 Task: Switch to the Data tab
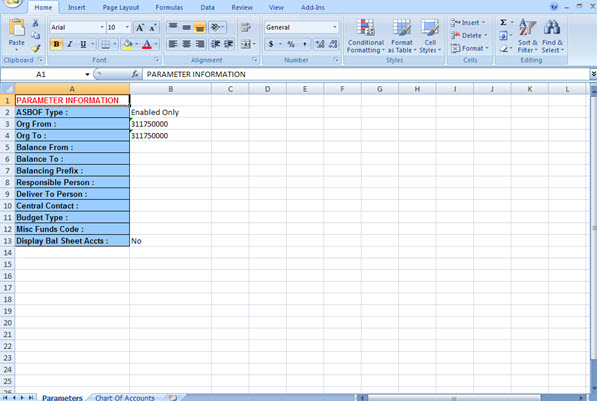[x=208, y=7]
